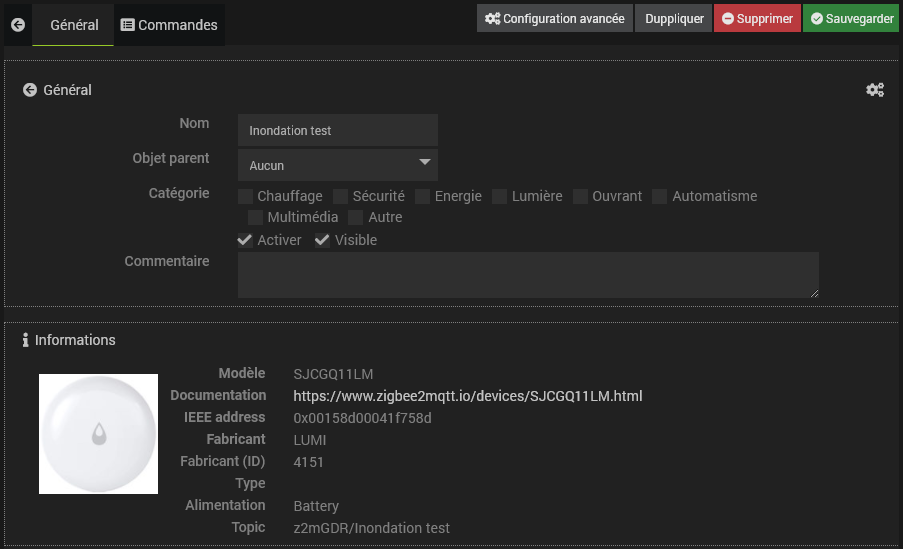The width and height of the screenshot is (903, 549).
Task: Click the Topic value z2mGDR/Inondation test
Action: tap(371, 528)
